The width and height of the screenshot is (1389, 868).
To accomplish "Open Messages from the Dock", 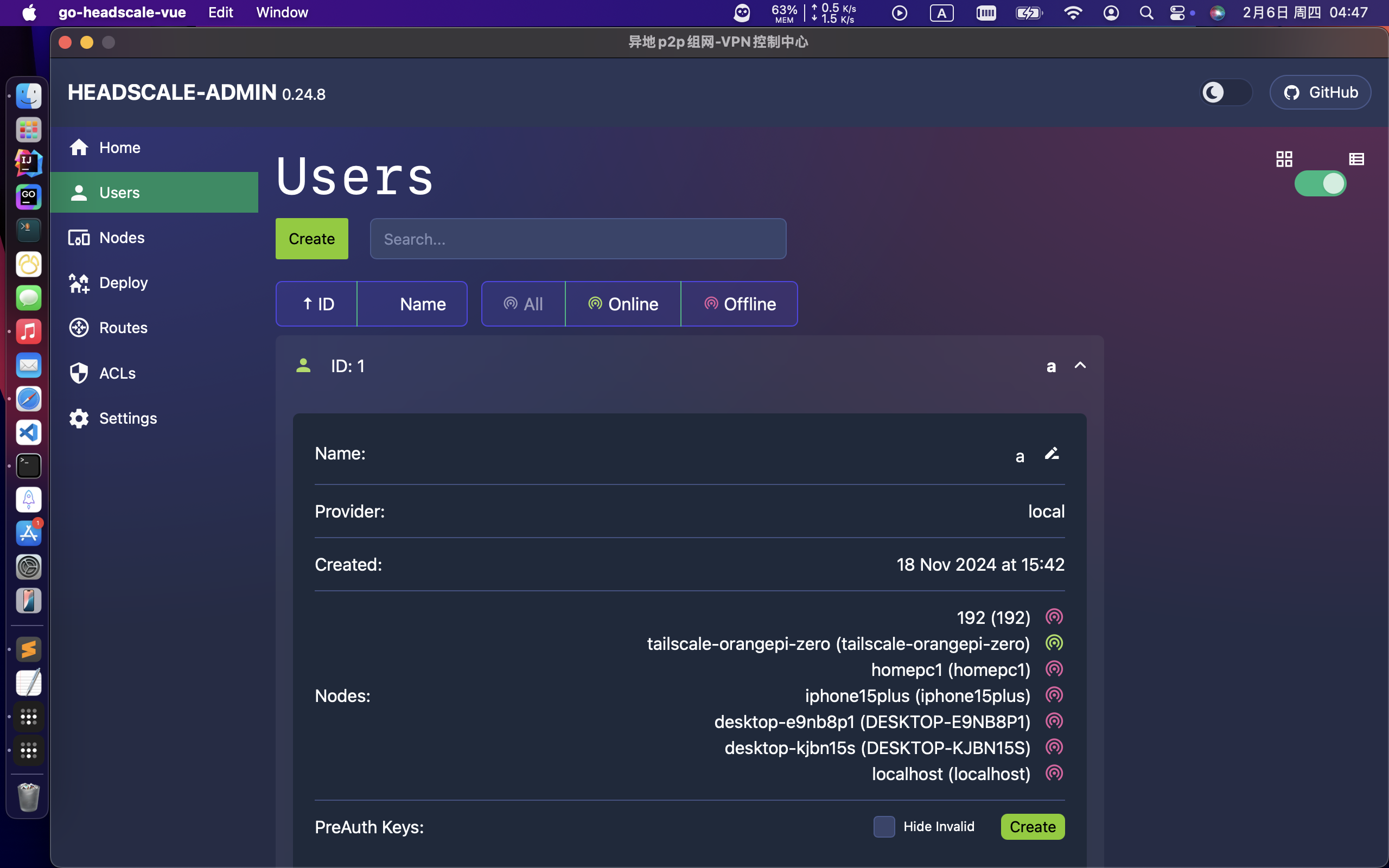I will pos(29,298).
